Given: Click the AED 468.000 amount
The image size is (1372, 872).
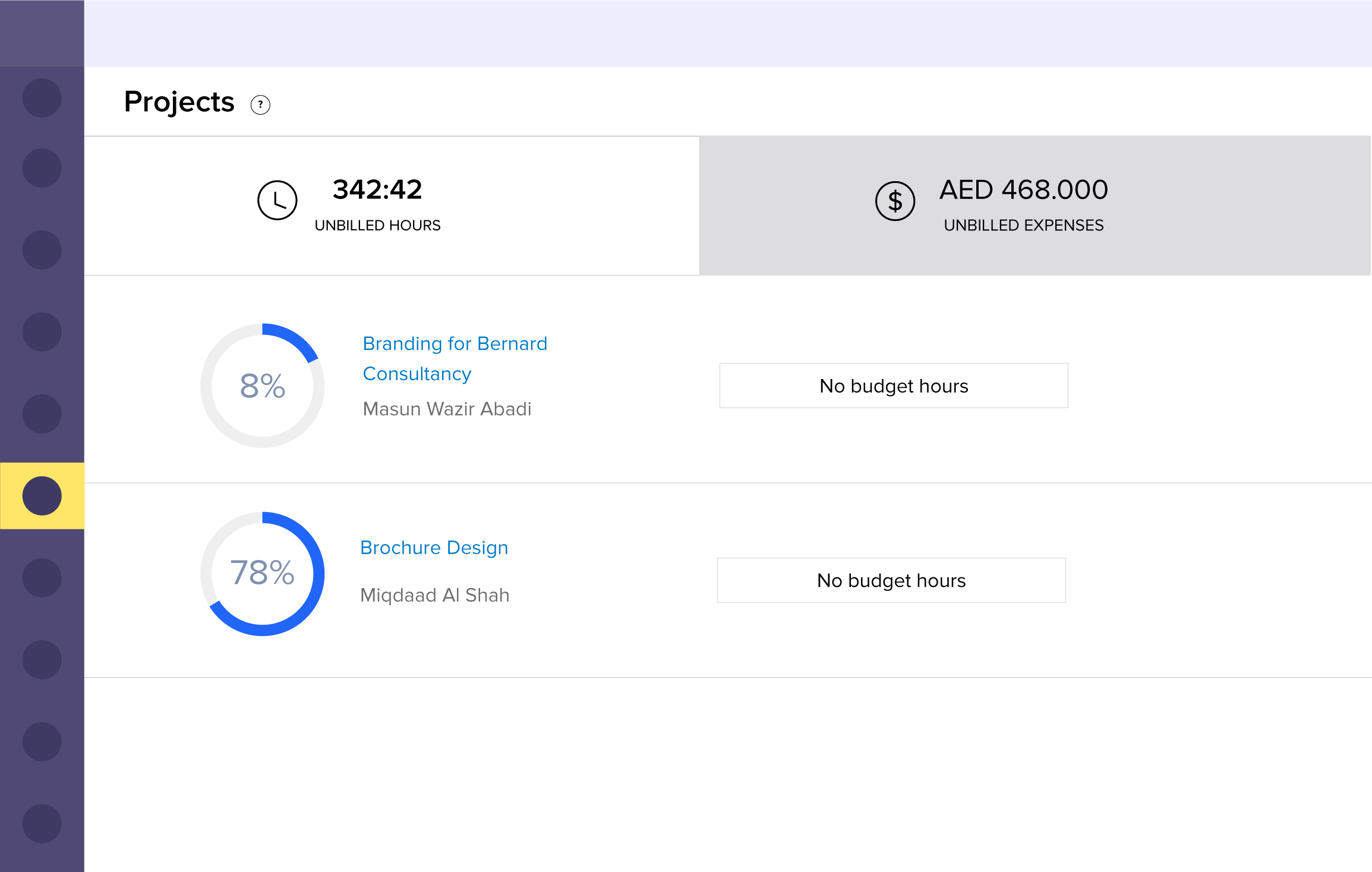Looking at the screenshot, I should pyautogui.click(x=1023, y=190).
